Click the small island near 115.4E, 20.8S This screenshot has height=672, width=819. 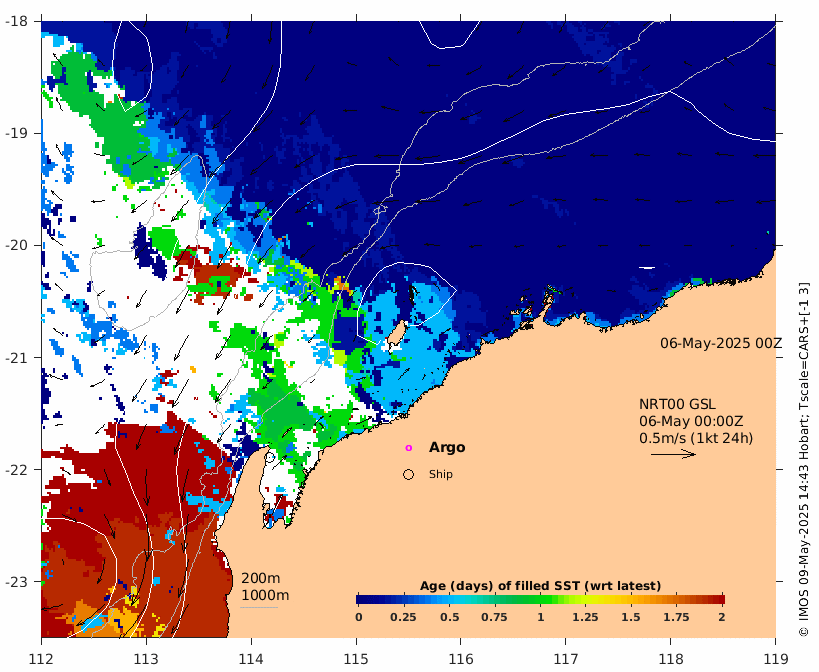(x=397, y=333)
